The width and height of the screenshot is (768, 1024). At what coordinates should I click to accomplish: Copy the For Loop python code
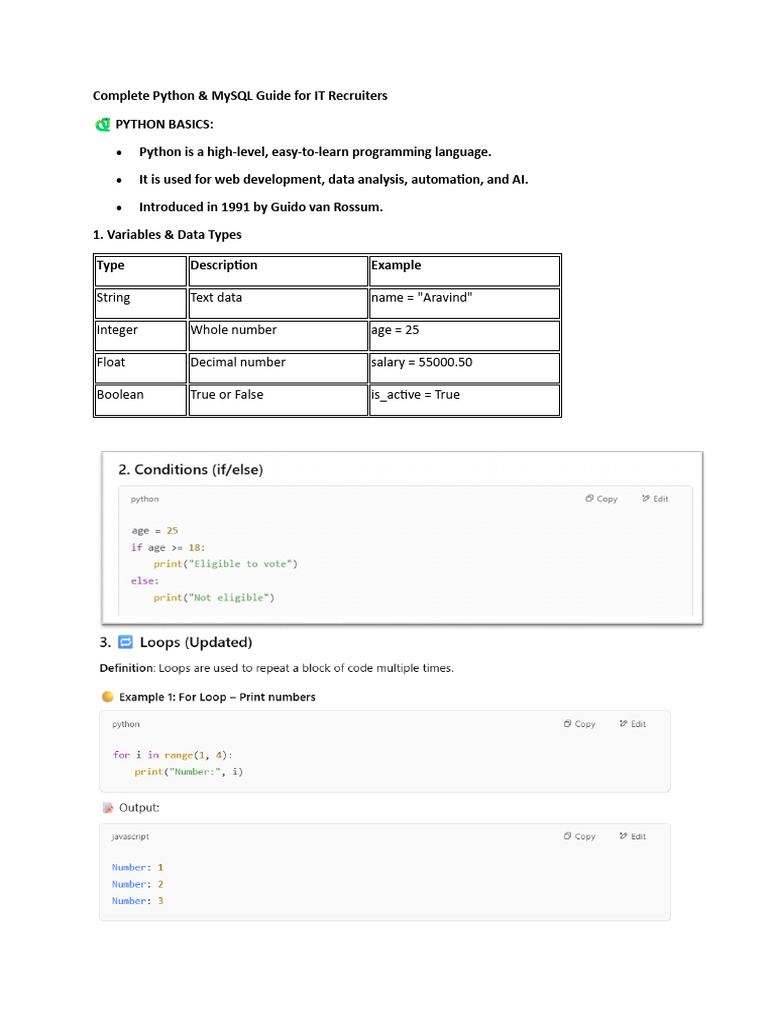580,724
